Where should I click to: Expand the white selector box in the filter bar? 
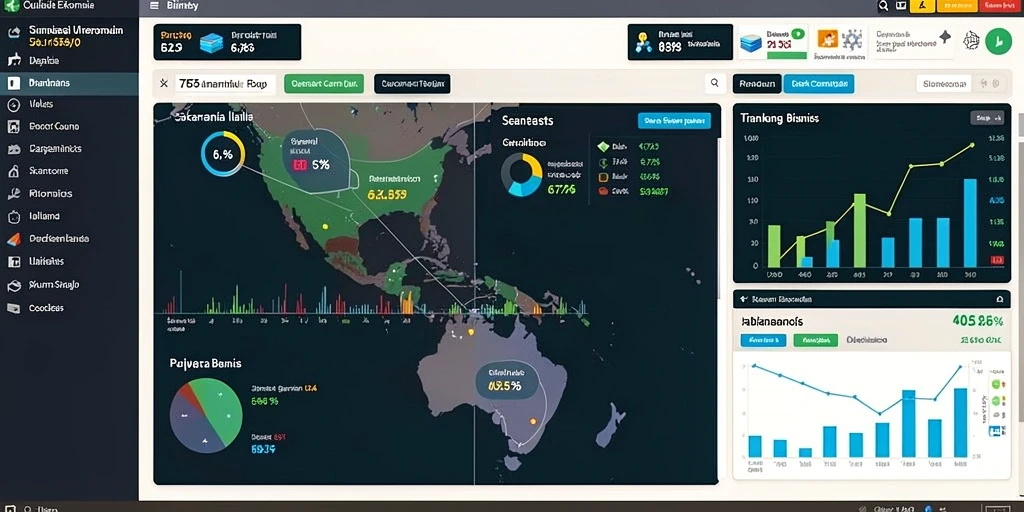click(x=944, y=84)
